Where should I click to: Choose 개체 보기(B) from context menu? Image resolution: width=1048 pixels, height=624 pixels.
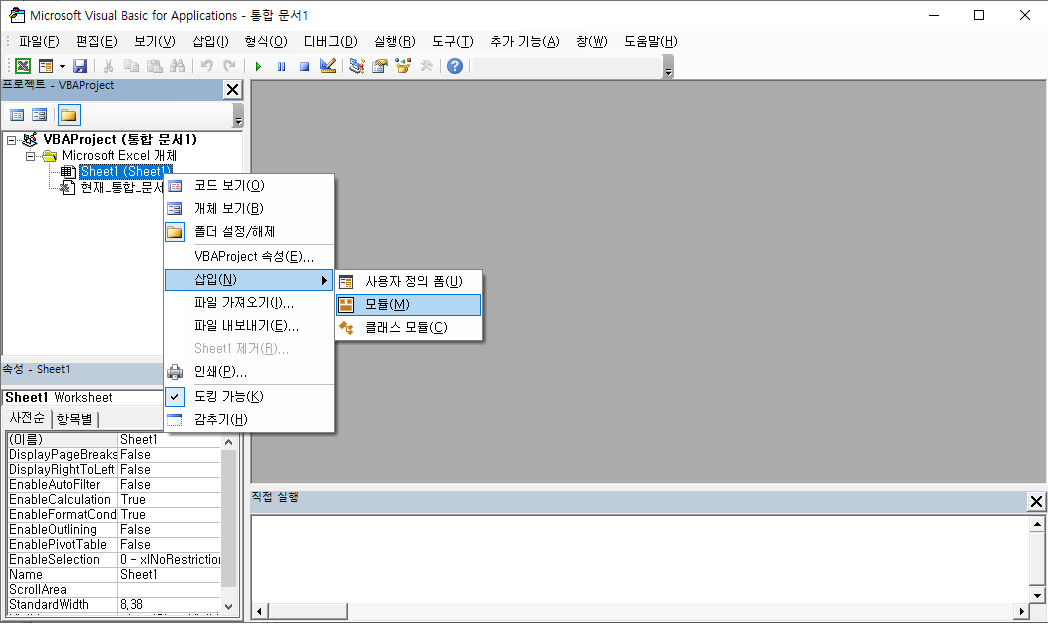pos(249,208)
